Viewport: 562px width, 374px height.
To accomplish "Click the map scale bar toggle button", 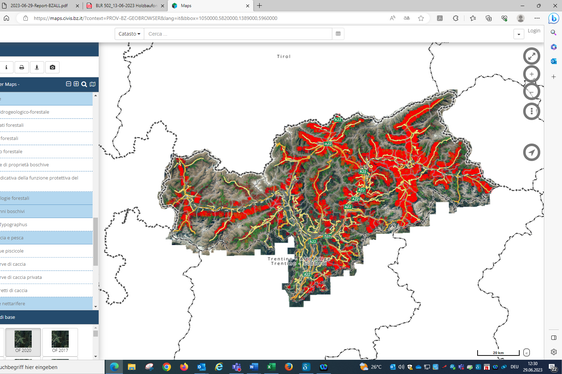I will (x=526, y=352).
